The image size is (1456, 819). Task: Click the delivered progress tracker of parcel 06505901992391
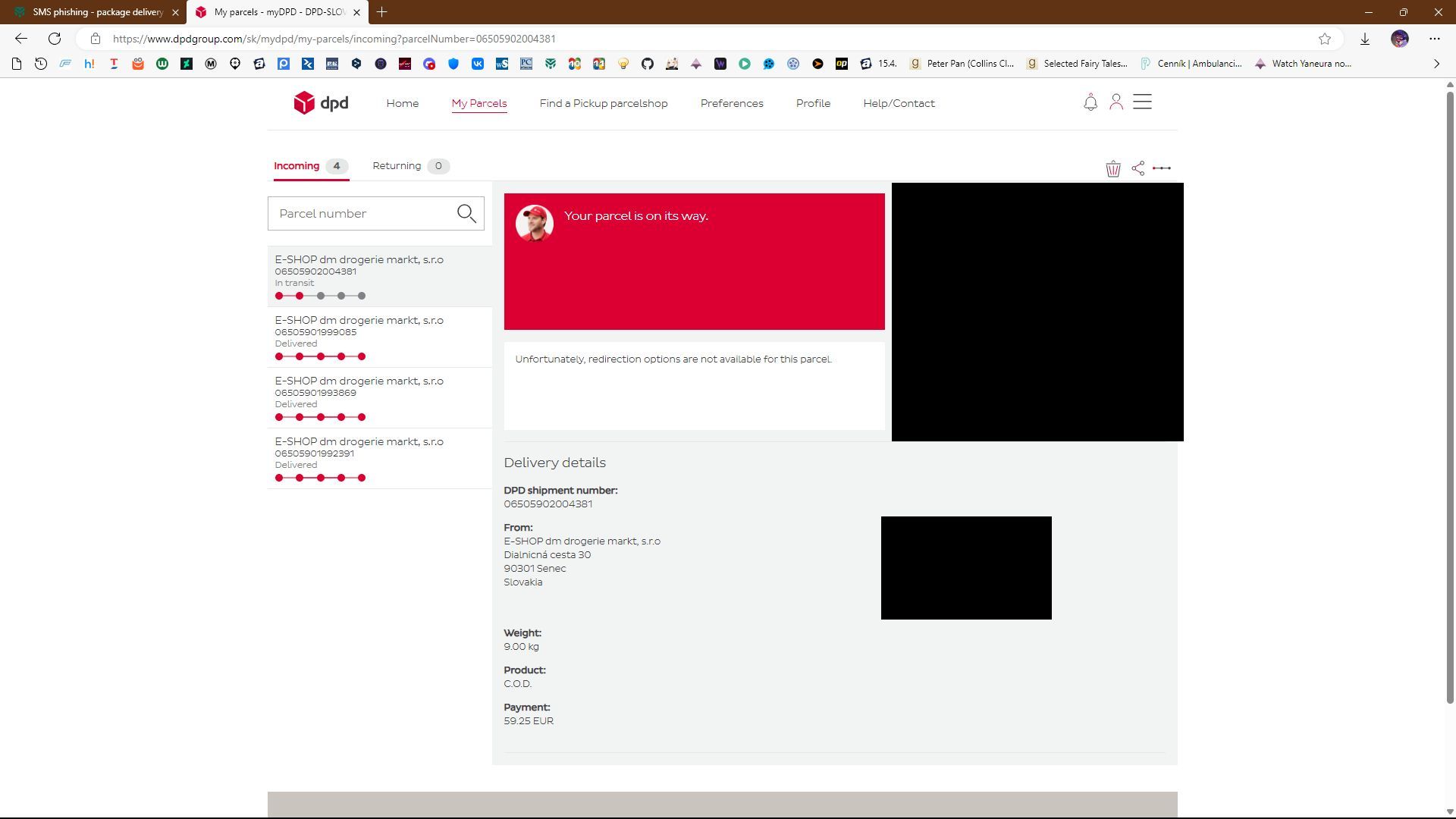click(320, 478)
